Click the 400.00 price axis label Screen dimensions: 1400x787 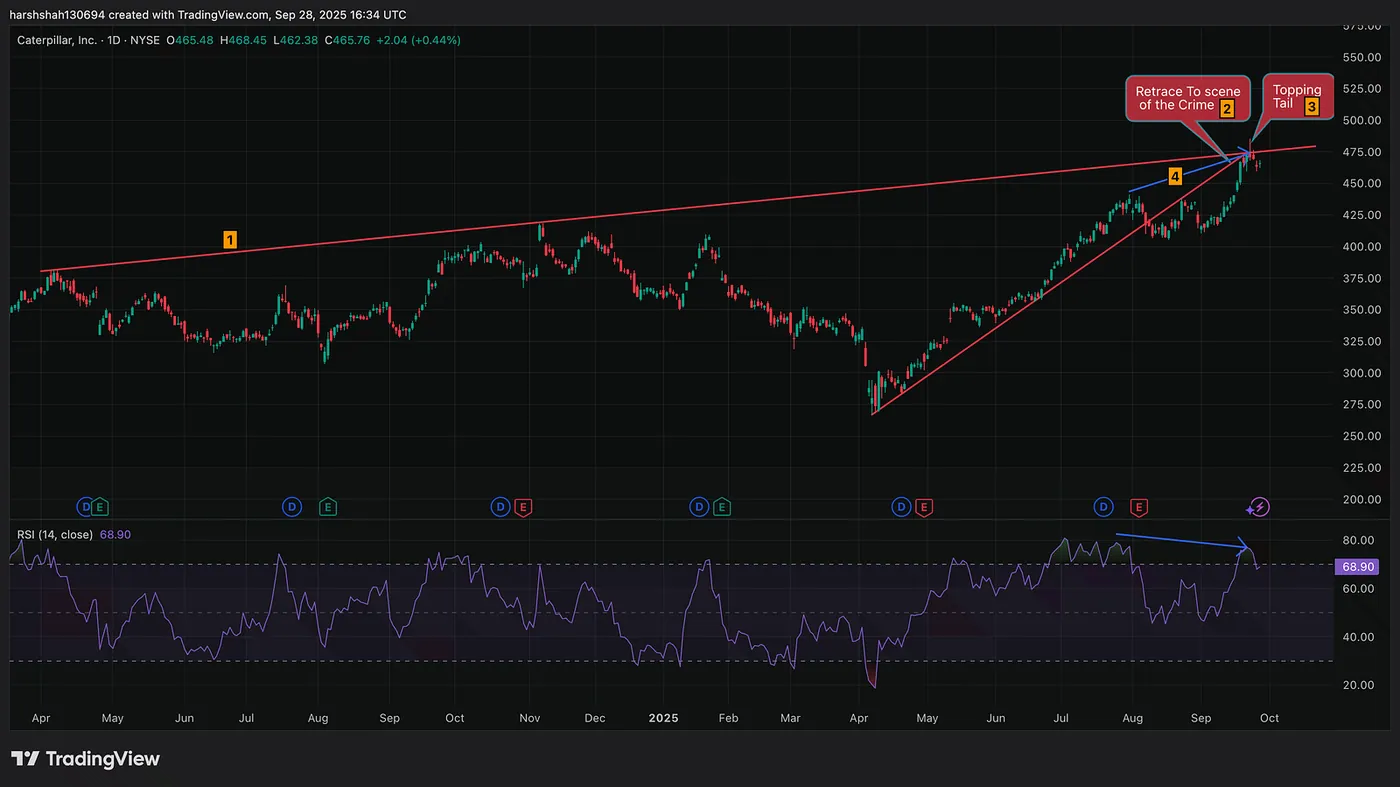point(1360,247)
